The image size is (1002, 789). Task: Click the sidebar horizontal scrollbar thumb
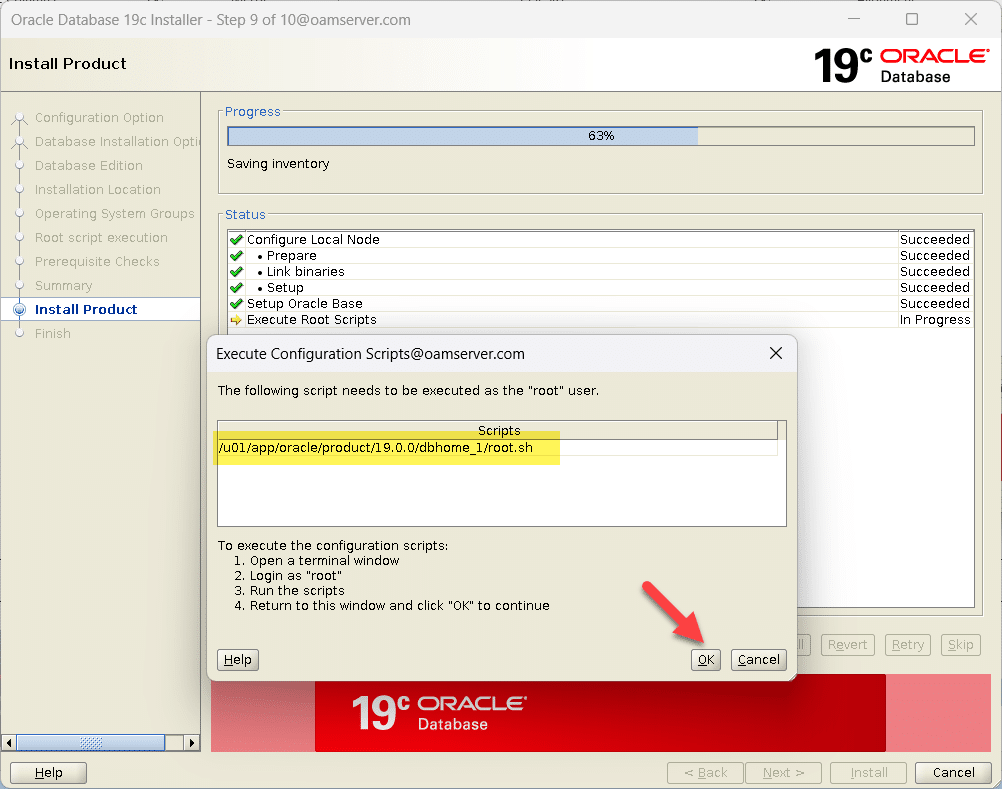(91, 742)
